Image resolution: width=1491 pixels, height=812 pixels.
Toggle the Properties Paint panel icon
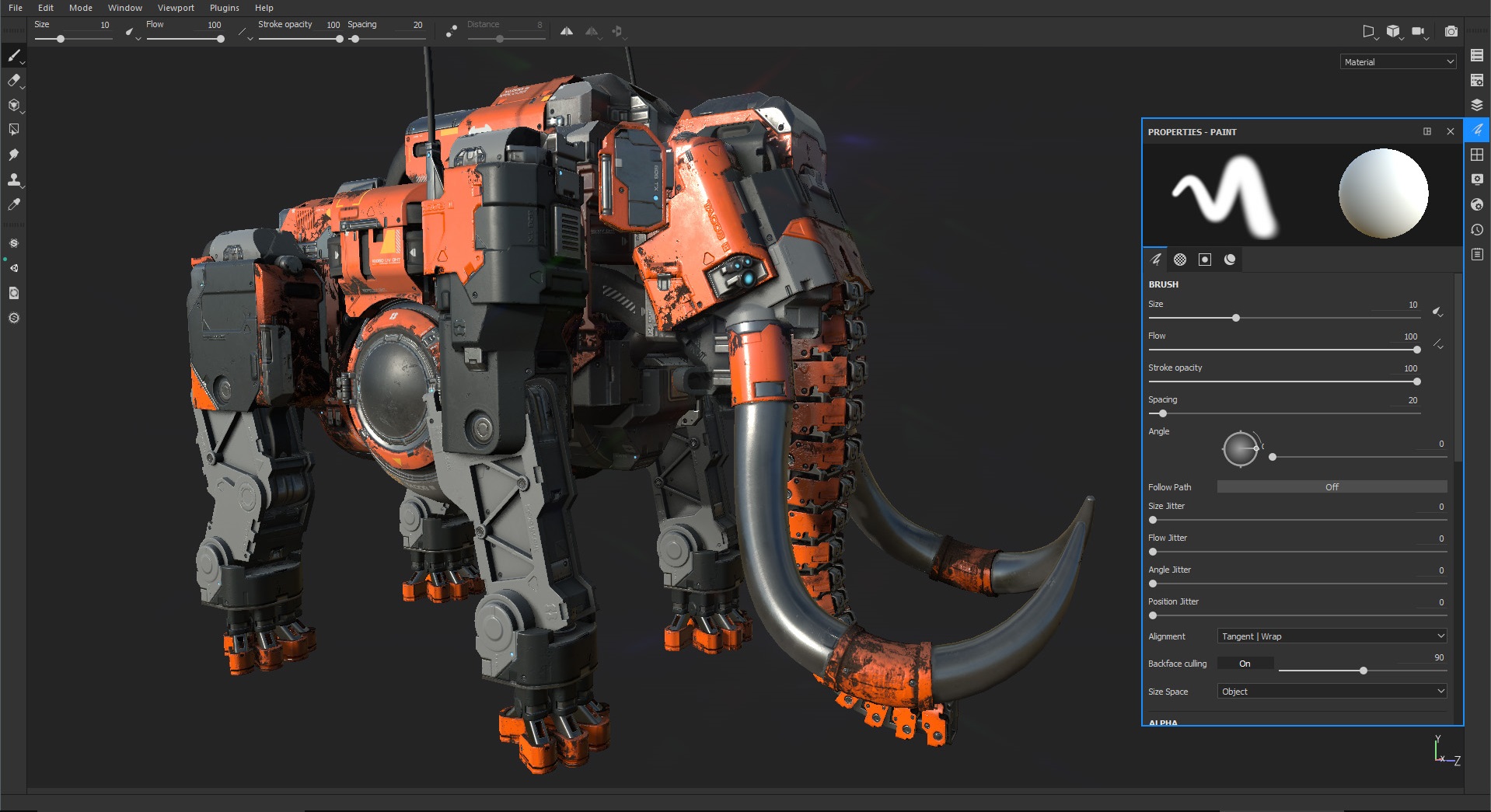pyautogui.click(x=1477, y=130)
